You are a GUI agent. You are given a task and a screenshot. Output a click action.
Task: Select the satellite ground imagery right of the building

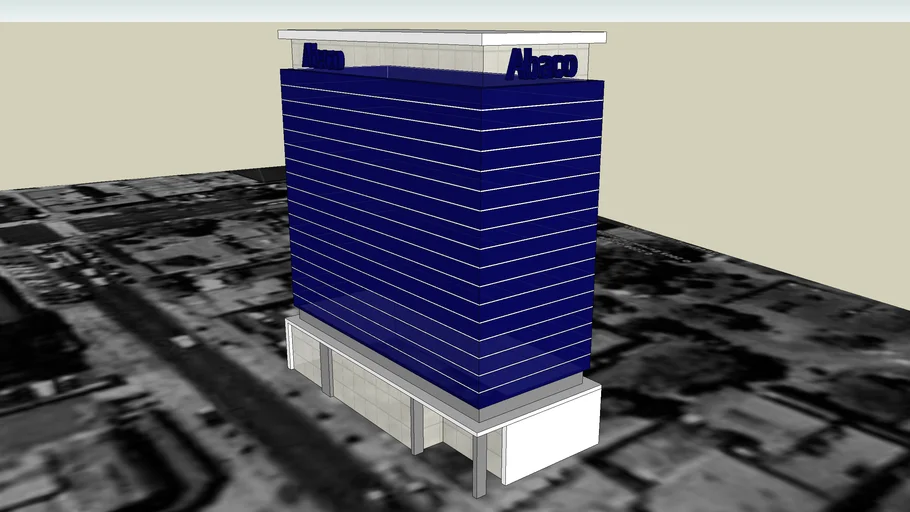tap(750, 380)
